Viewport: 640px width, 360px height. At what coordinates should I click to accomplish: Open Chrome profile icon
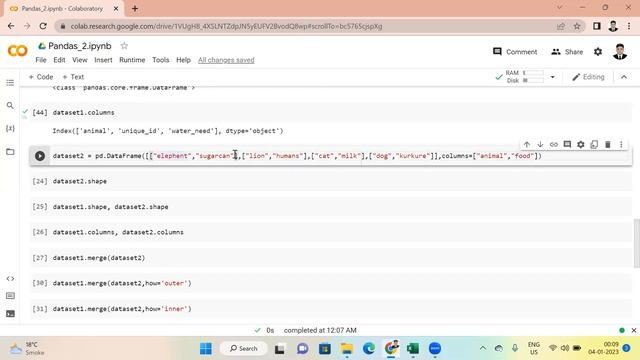(613, 26)
